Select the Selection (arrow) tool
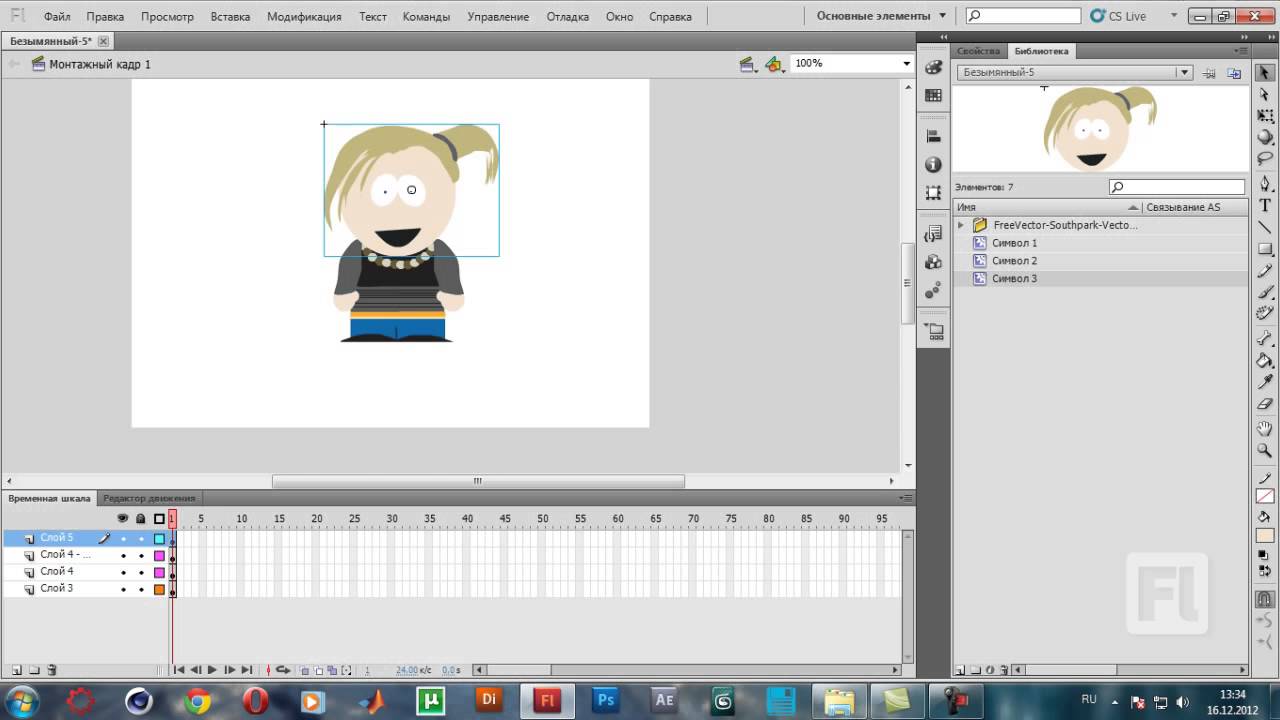 1264,72
